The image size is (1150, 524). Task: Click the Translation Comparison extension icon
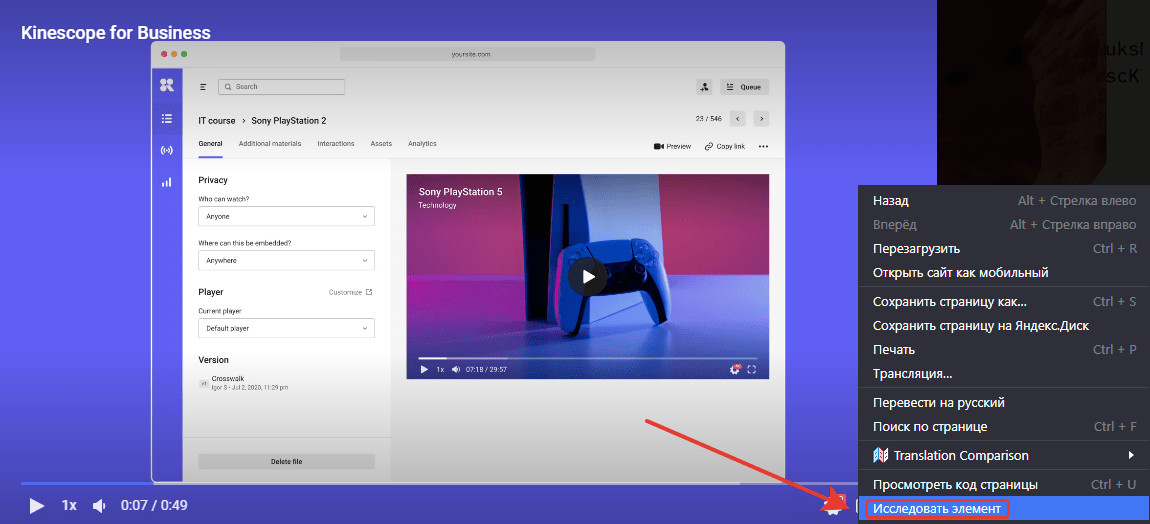(x=881, y=456)
